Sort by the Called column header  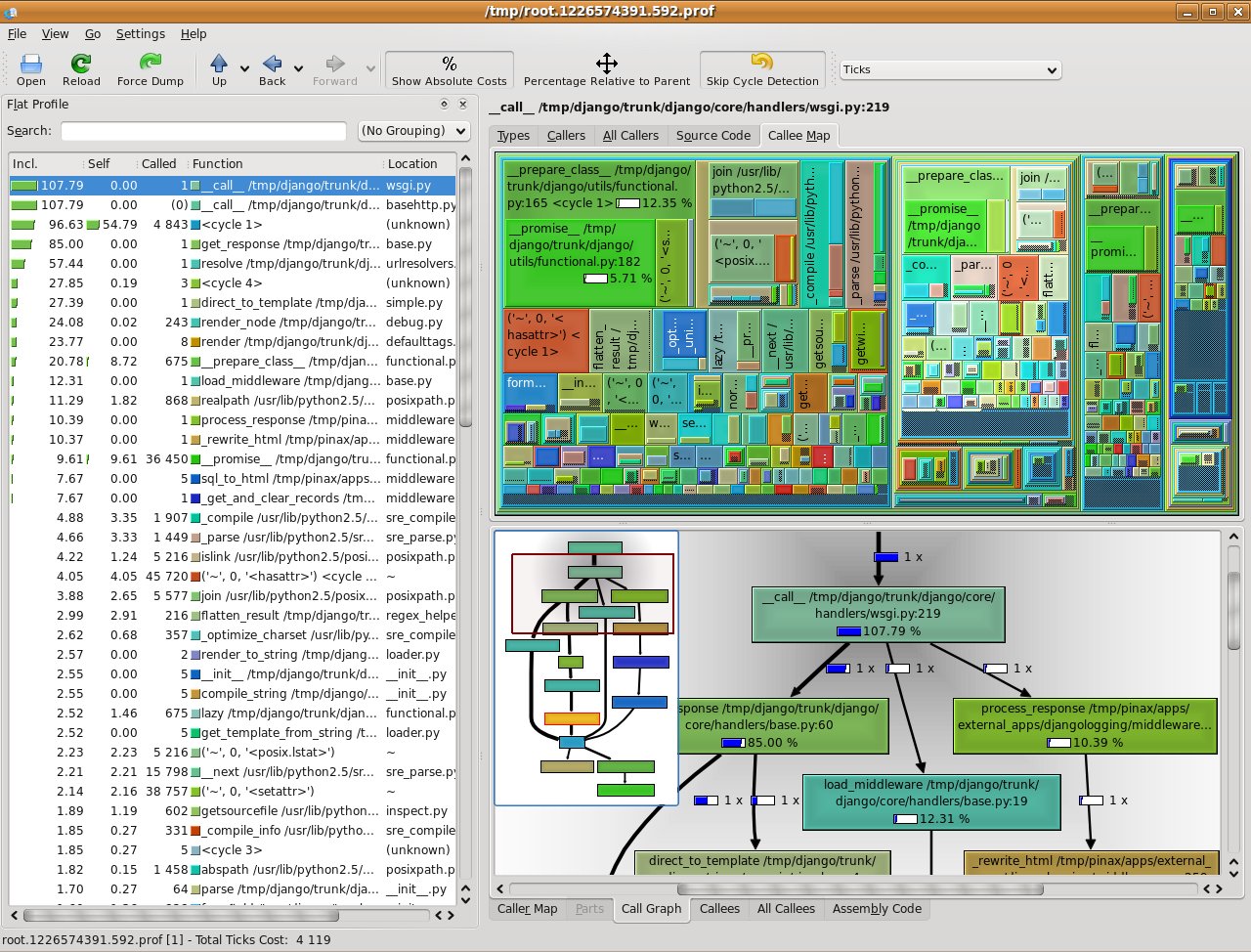coord(162,164)
